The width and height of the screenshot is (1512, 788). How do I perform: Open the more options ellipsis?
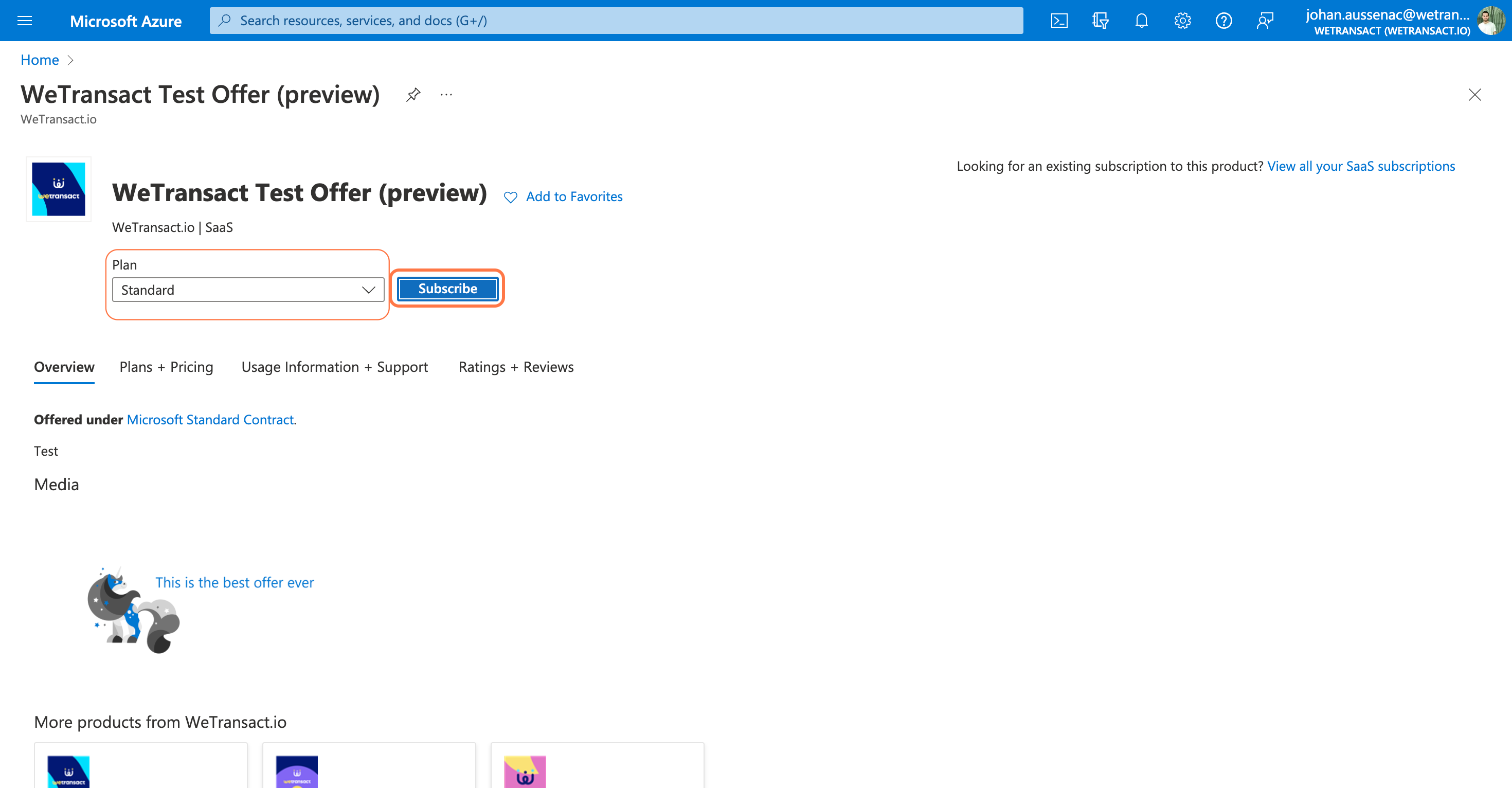(x=446, y=95)
